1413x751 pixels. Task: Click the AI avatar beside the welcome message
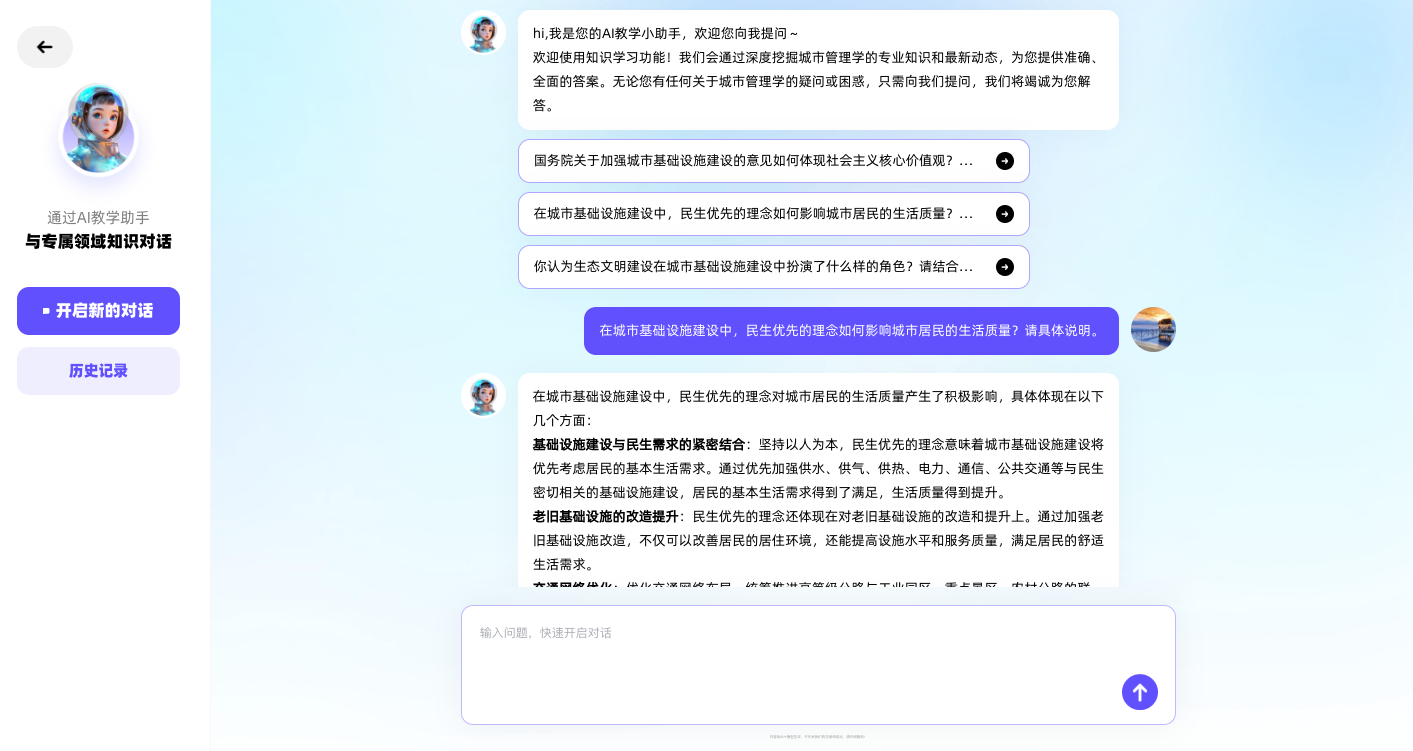(483, 33)
